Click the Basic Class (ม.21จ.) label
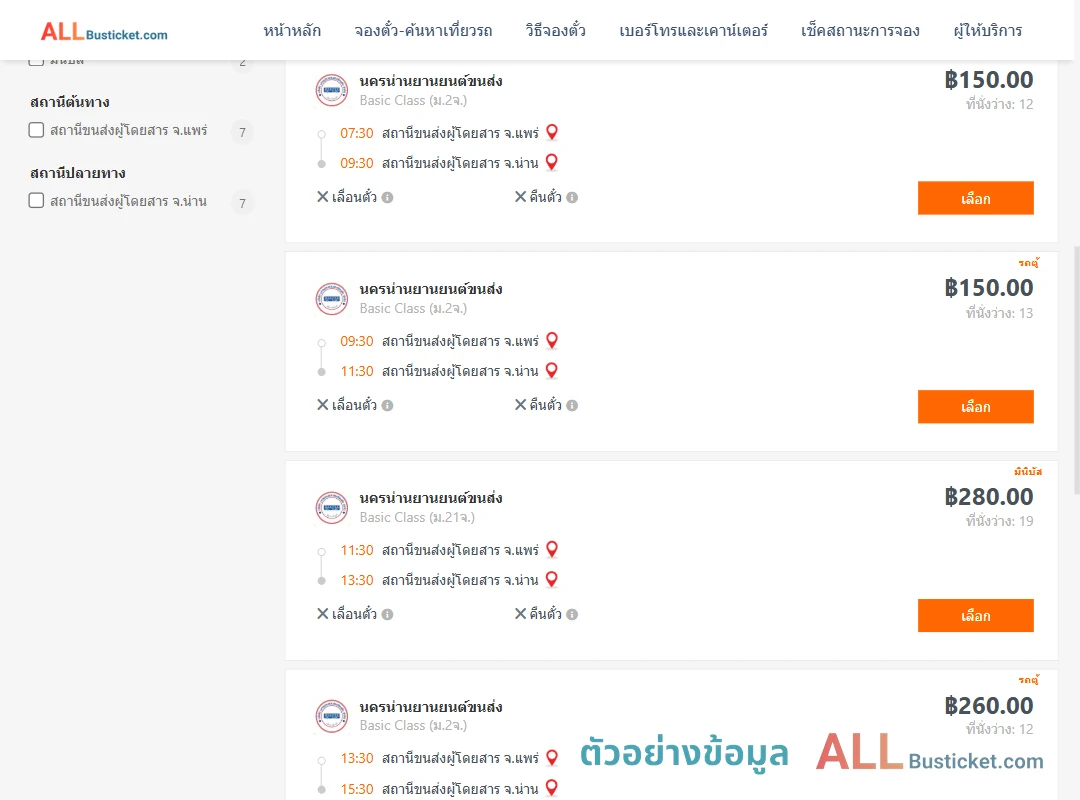This screenshot has height=800, width=1080. click(x=417, y=517)
